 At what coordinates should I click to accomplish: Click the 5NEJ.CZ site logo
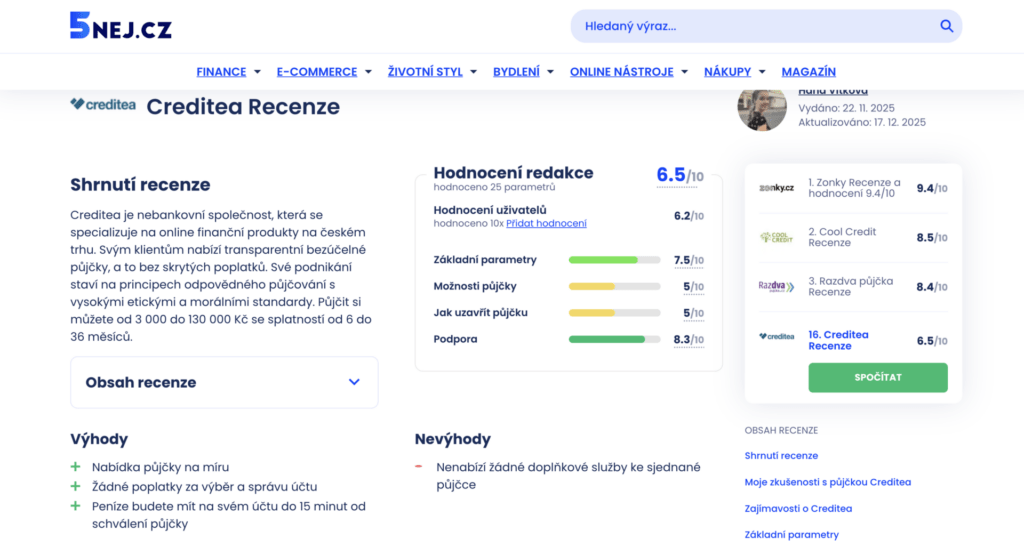pyautogui.click(x=120, y=26)
